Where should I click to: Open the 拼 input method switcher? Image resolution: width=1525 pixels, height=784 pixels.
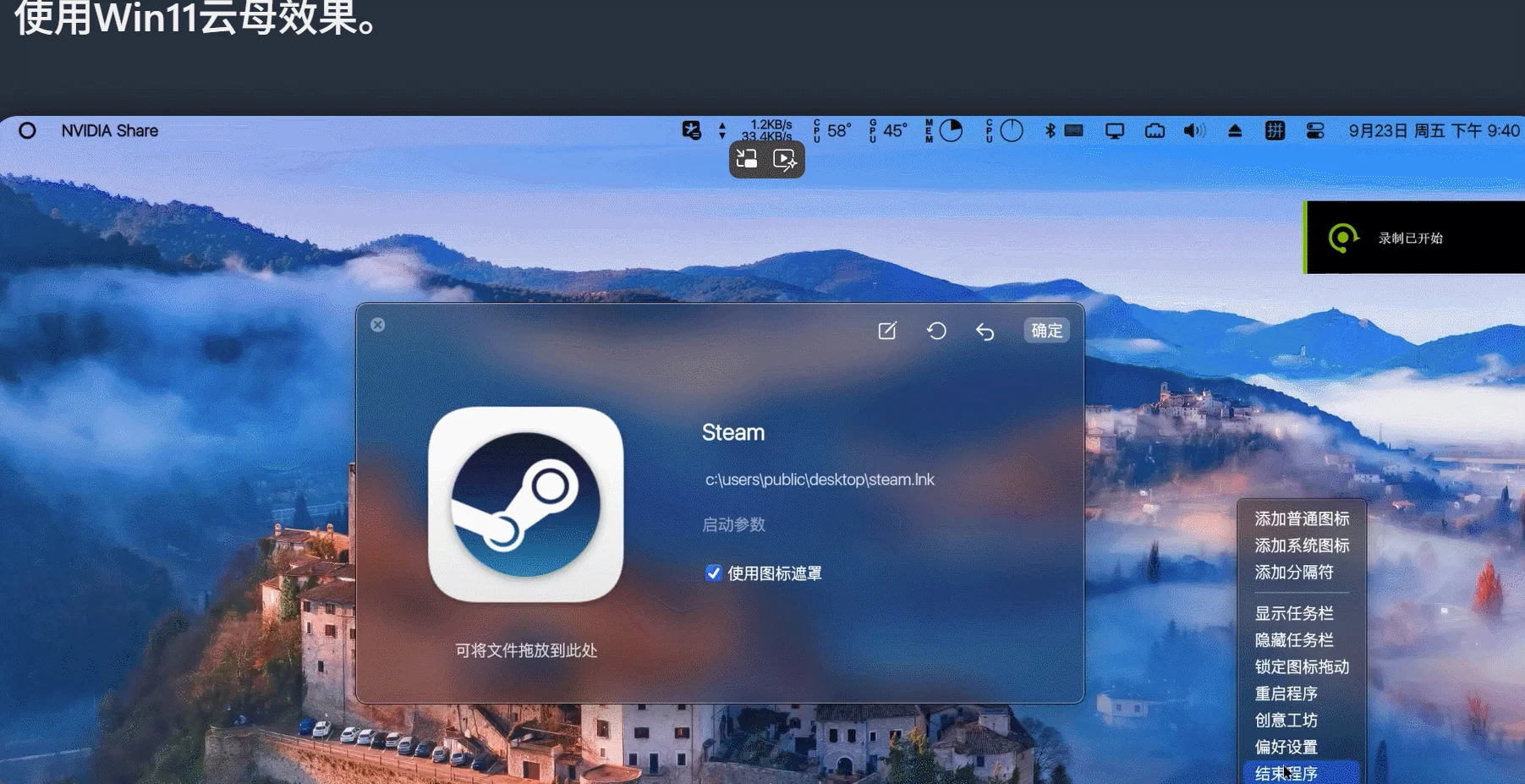(1275, 130)
